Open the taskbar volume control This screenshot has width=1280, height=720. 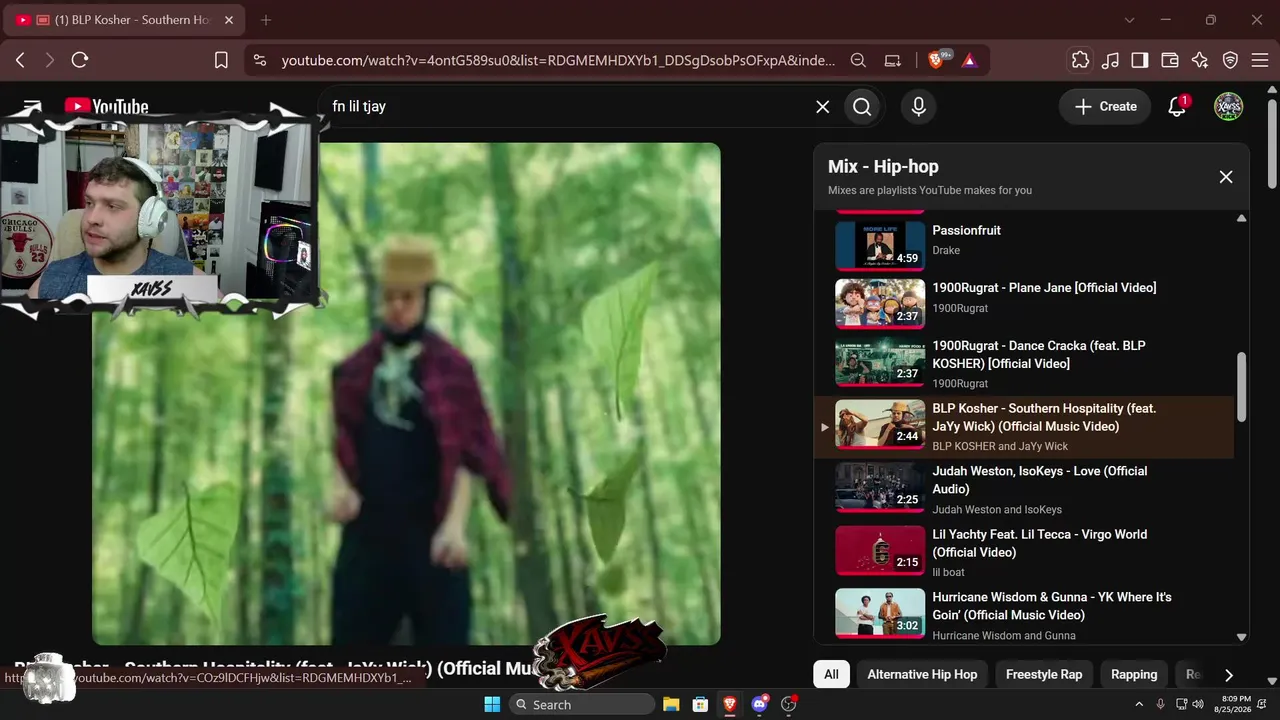tap(1198, 704)
